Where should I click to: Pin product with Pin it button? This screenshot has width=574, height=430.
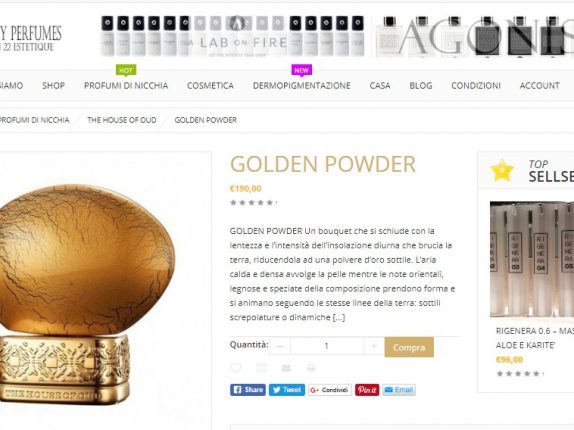point(367,390)
